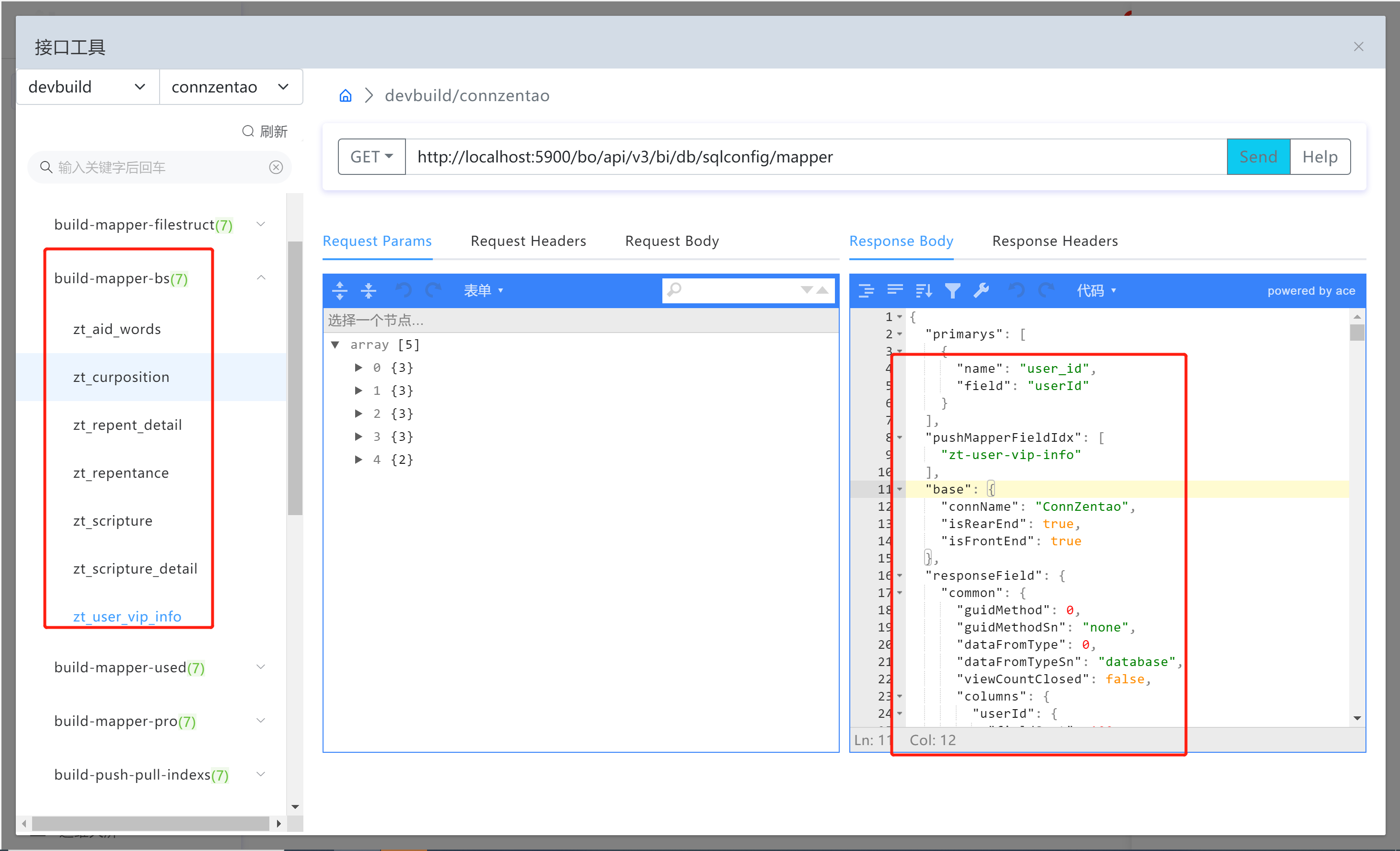Click the Send button
Screen dimensions: 1400x851
[1259, 156]
